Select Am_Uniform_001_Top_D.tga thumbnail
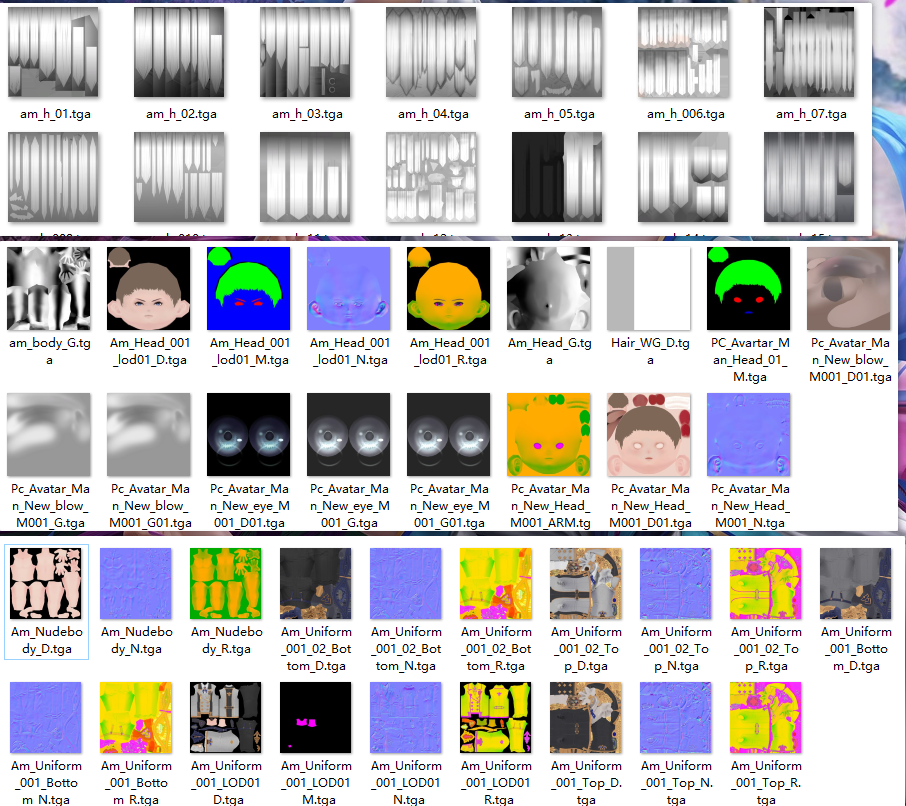The image size is (906, 806). pyautogui.click(x=586, y=718)
